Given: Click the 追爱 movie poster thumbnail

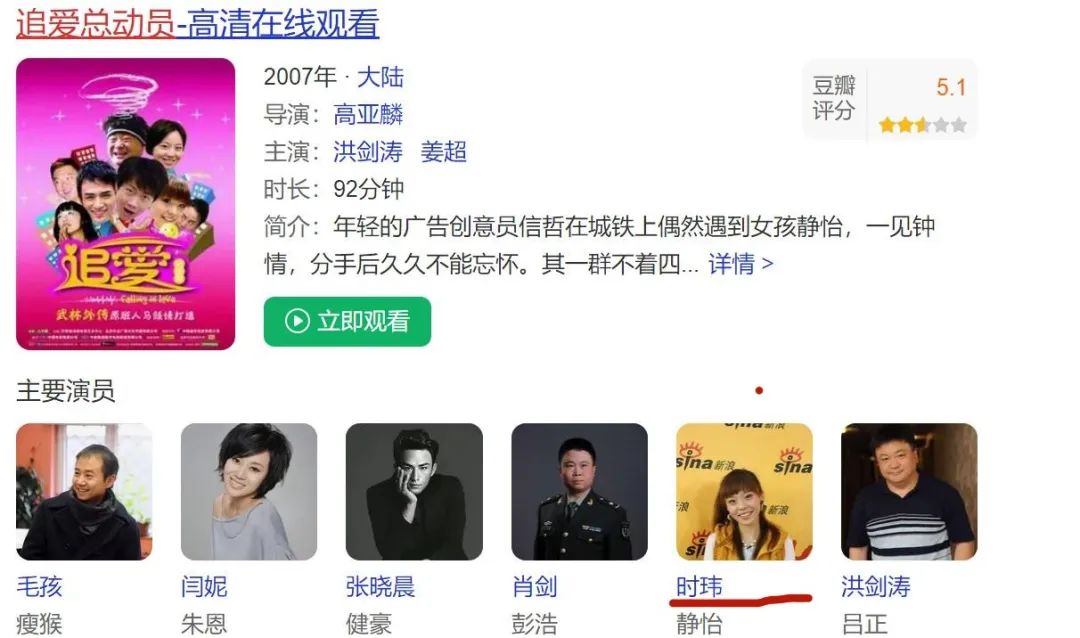Looking at the screenshot, I should pos(125,204).
